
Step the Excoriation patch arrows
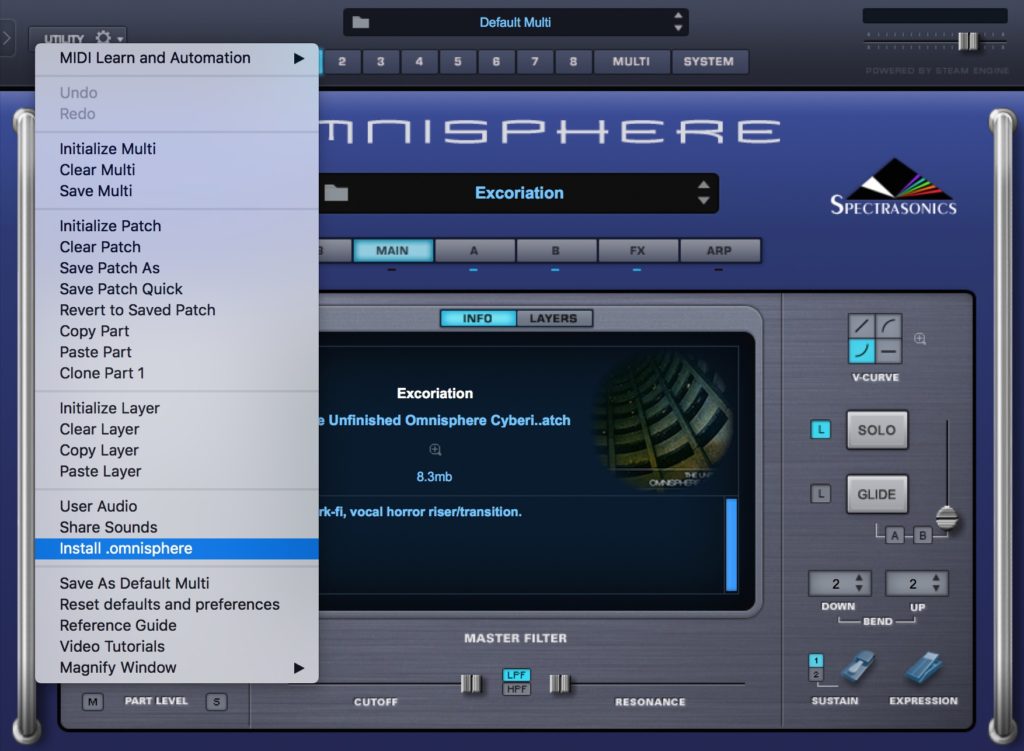pos(703,193)
